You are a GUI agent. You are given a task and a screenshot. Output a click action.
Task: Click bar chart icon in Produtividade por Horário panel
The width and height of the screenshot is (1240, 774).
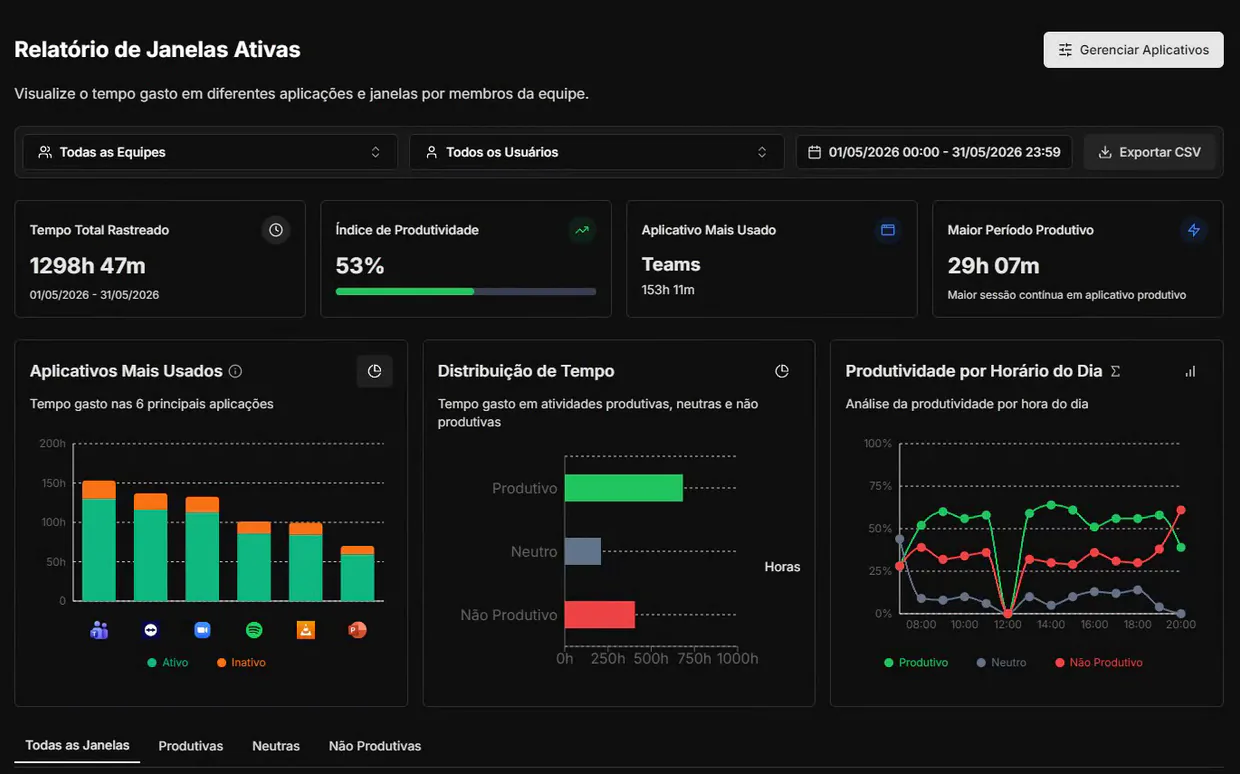pos(1190,371)
